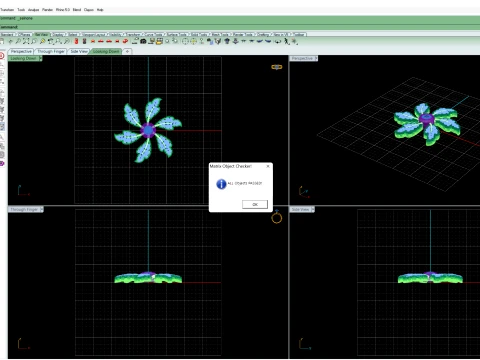Click the gray crosshair target icon
The width and height of the screenshot is (480, 360).
185,41
